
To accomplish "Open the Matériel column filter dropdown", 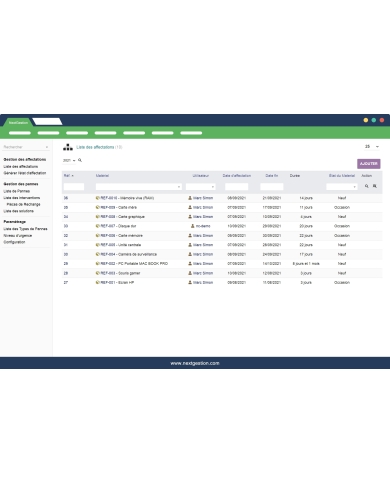I will click(x=139, y=187).
